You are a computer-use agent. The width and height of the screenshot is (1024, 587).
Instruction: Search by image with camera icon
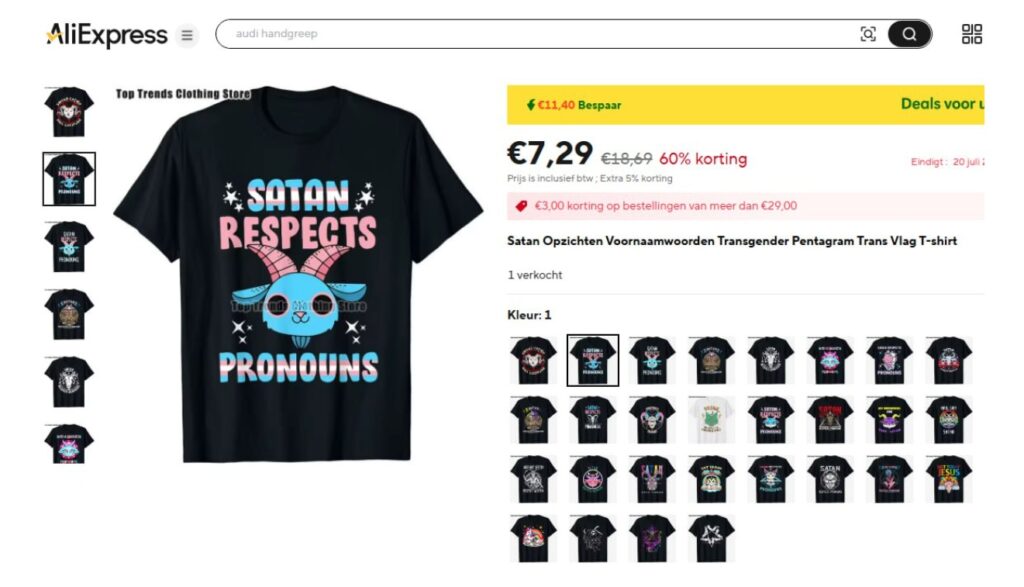point(868,34)
